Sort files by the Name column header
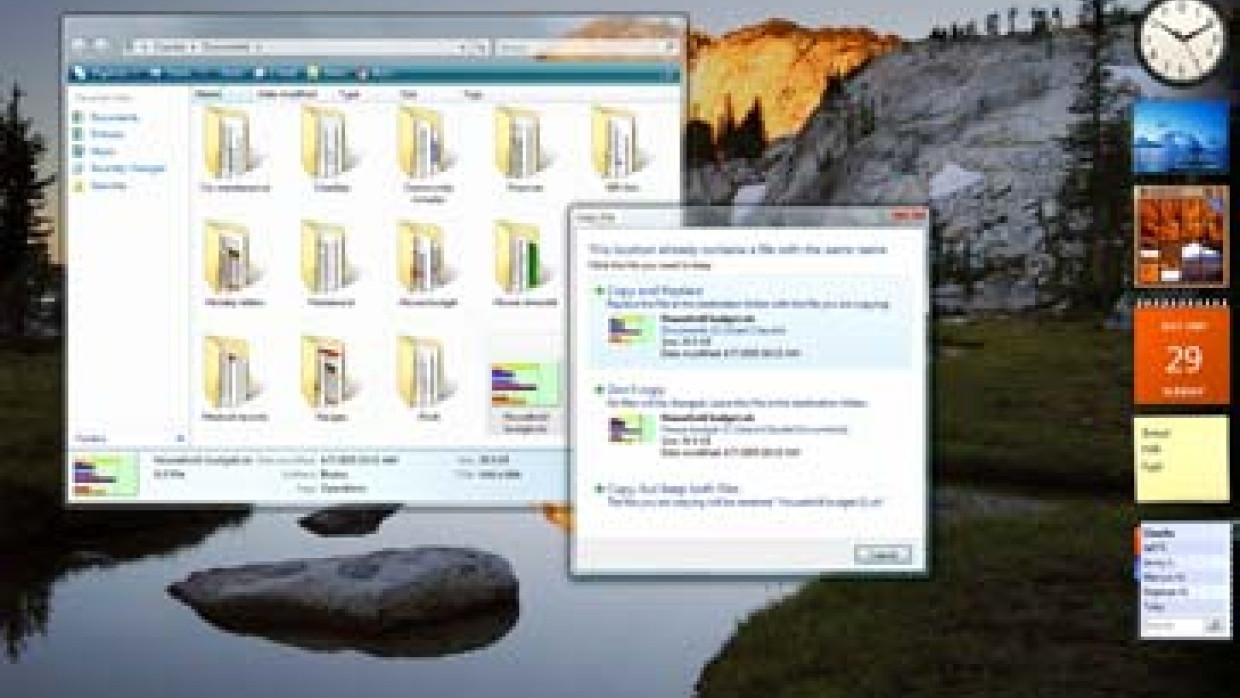This screenshot has width=1240, height=698. click(208, 94)
